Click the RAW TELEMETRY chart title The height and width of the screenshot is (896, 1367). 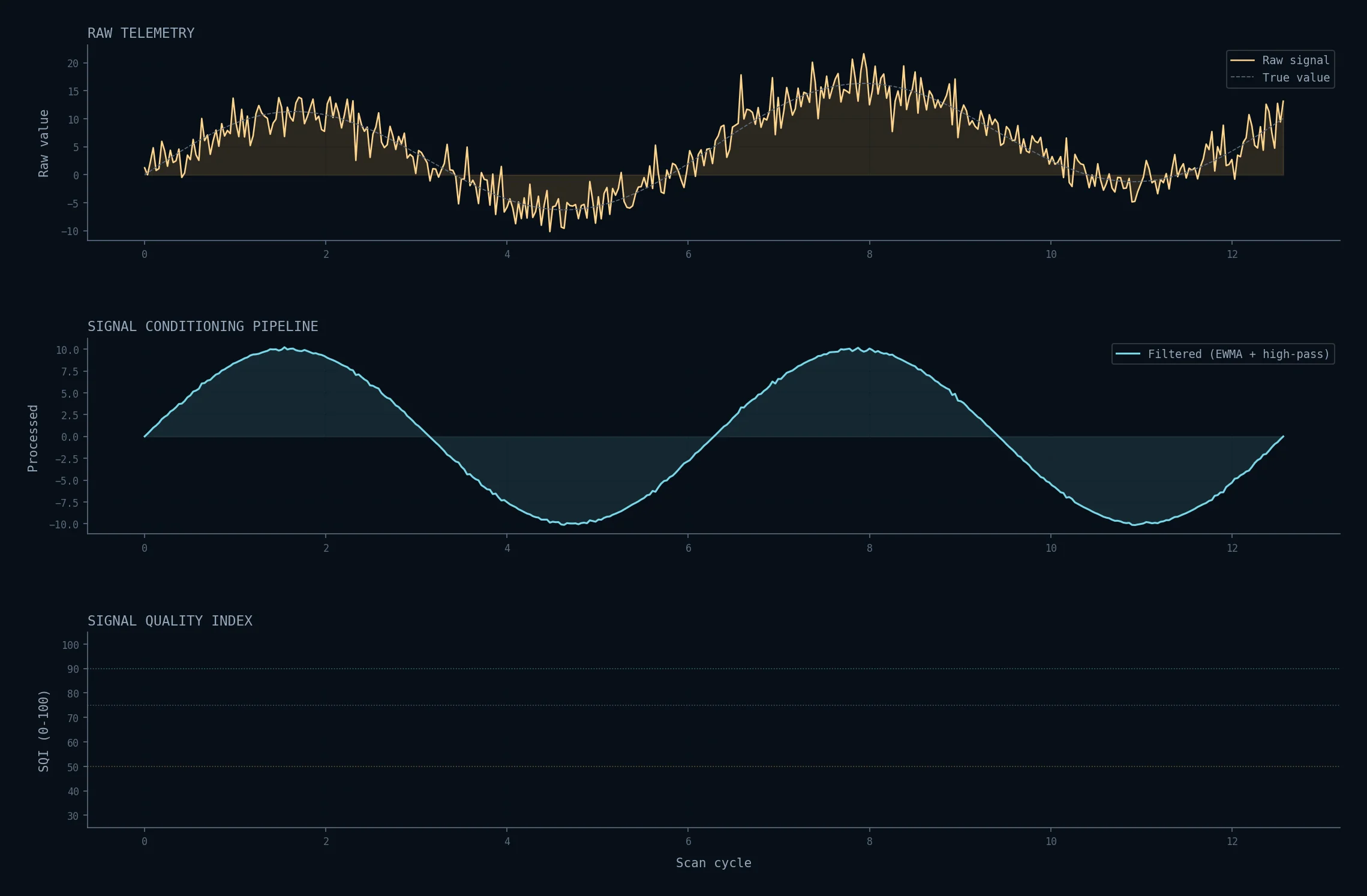pos(141,33)
